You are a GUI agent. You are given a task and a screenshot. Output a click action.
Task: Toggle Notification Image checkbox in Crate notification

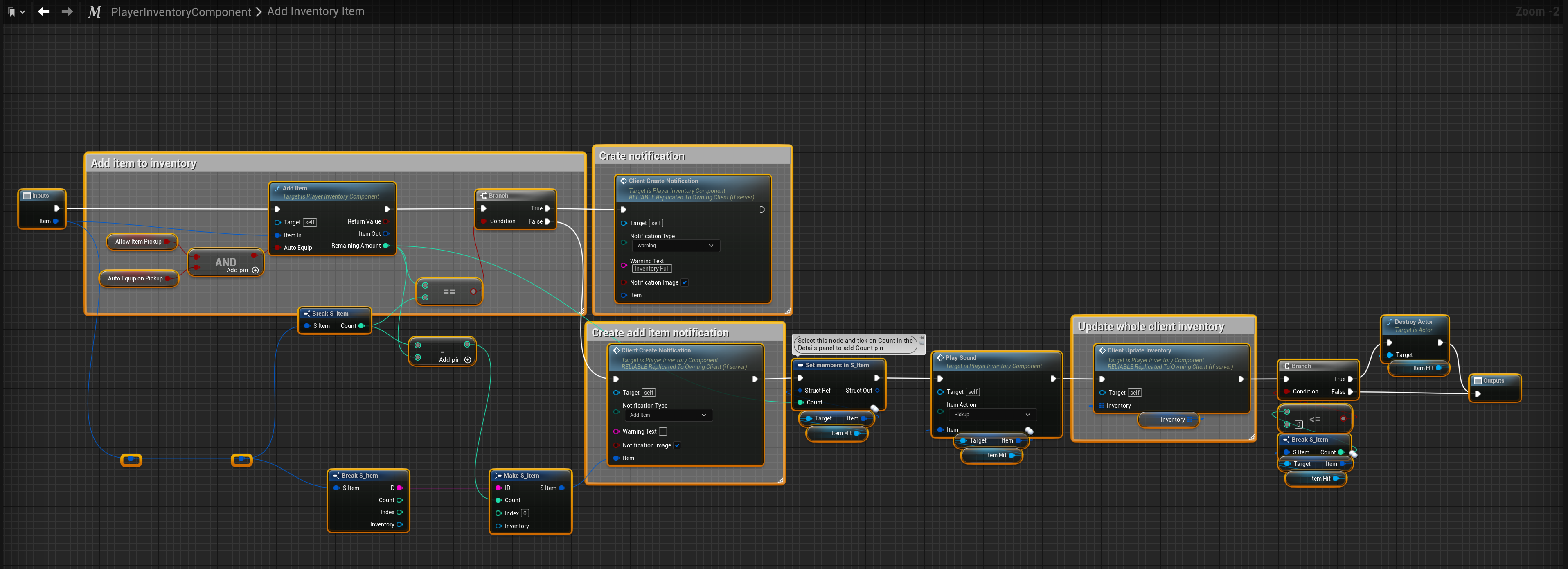point(685,283)
